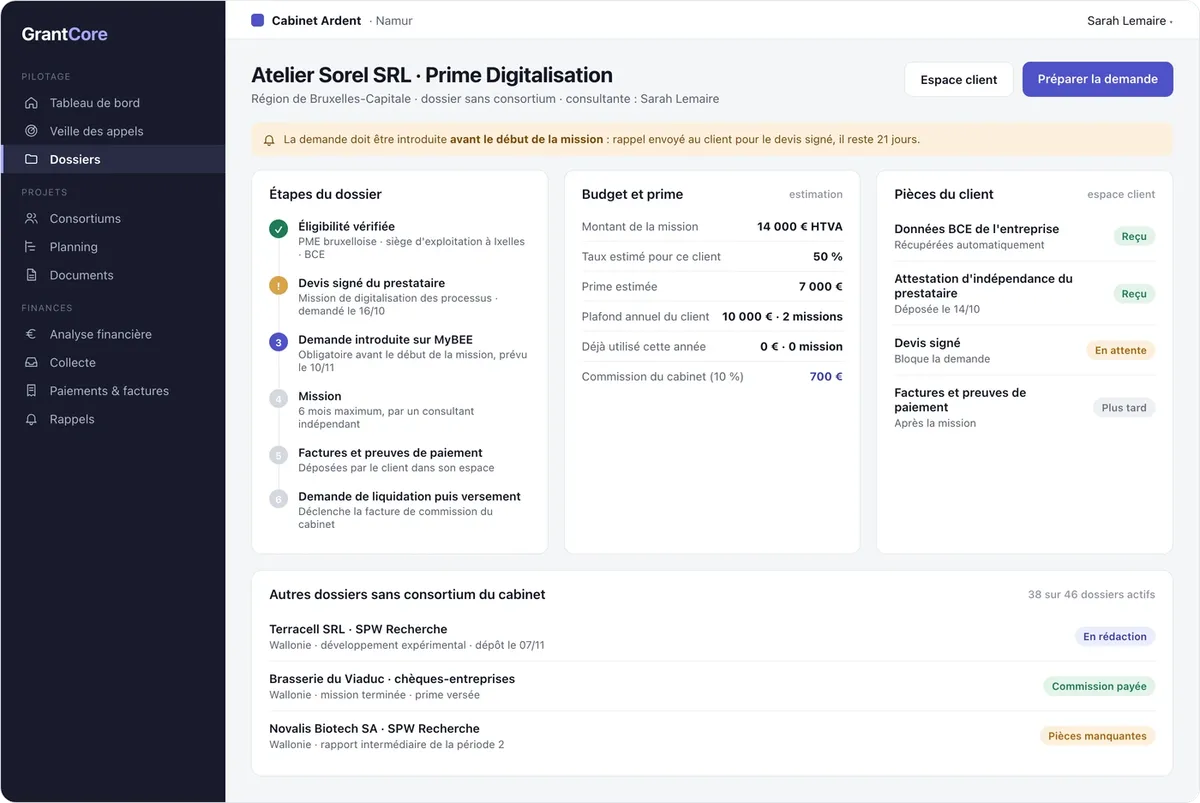Click 'Factures et preuves de paiement' in Pièces du client
This screenshot has width=1200, height=803.
(x=960, y=400)
